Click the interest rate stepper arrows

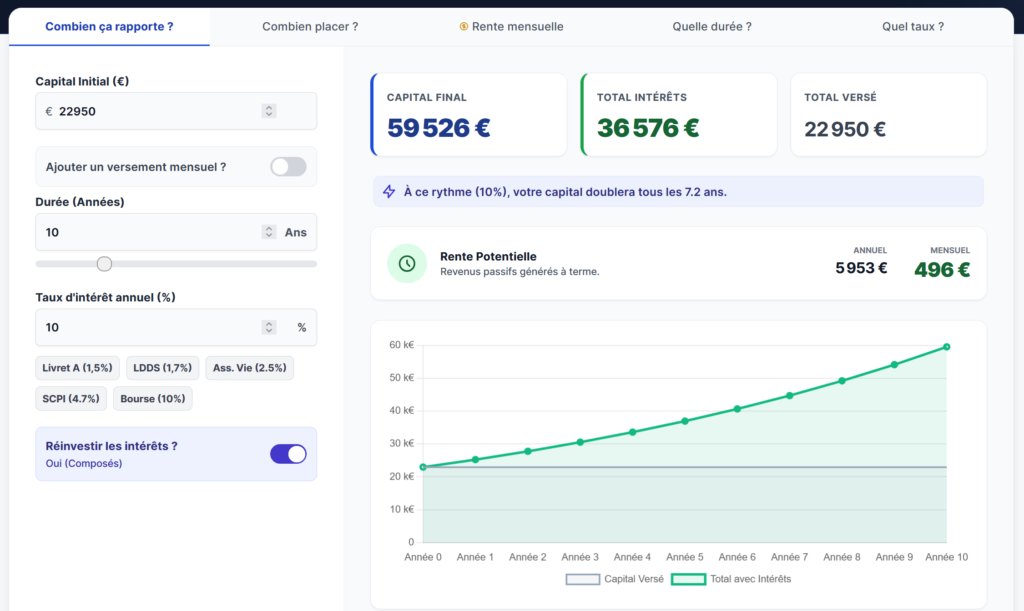click(268, 327)
